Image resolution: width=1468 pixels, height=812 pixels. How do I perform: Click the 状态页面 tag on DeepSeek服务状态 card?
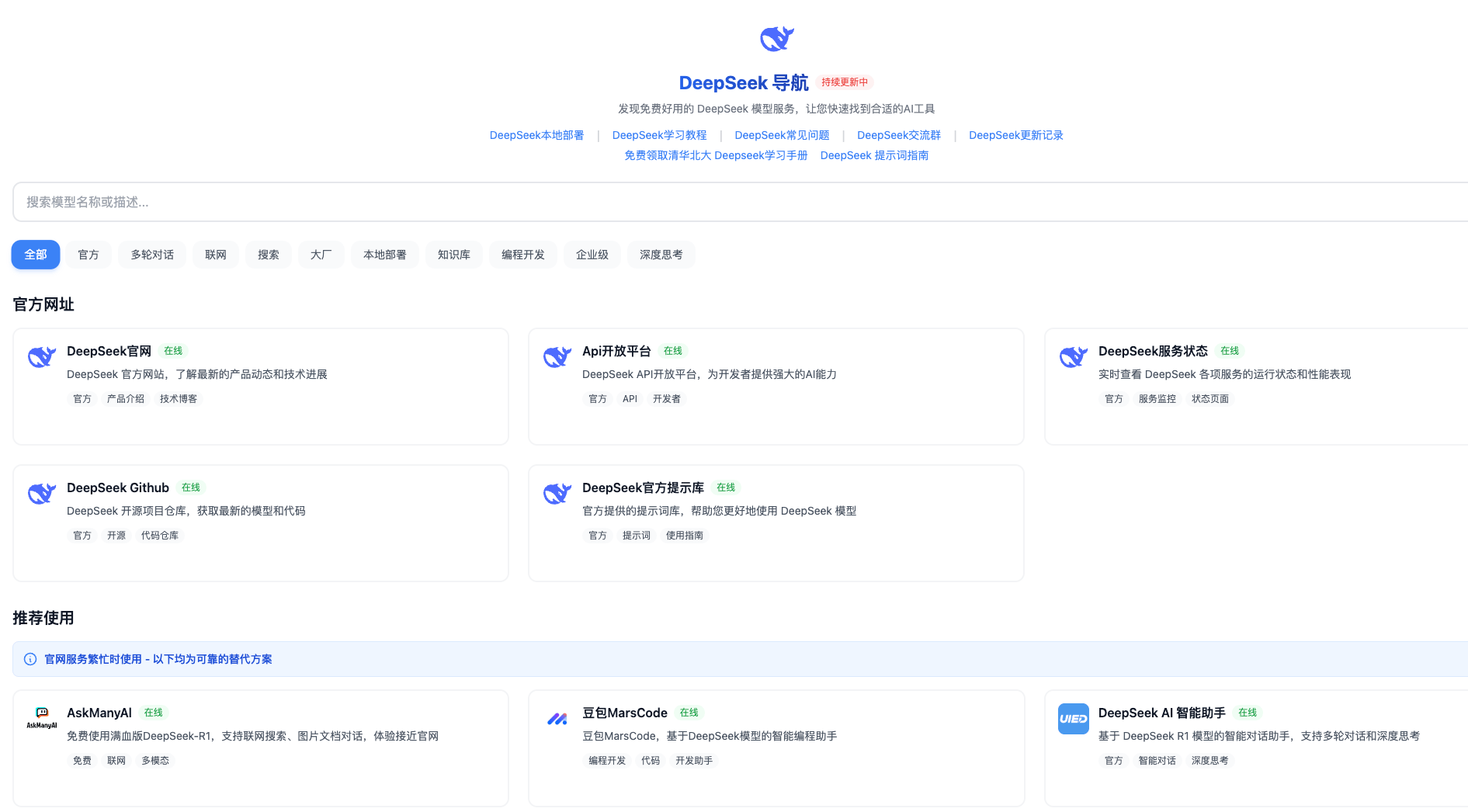[1210, 399]
